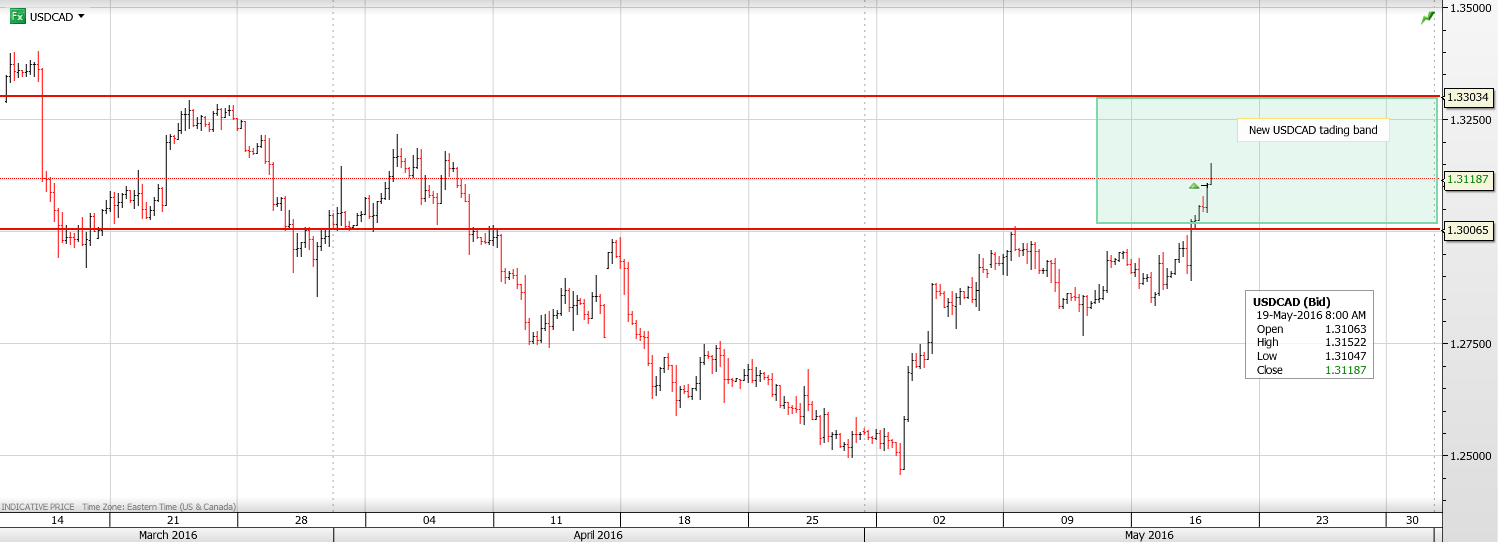Click date 16 on the time axis

1194,520
